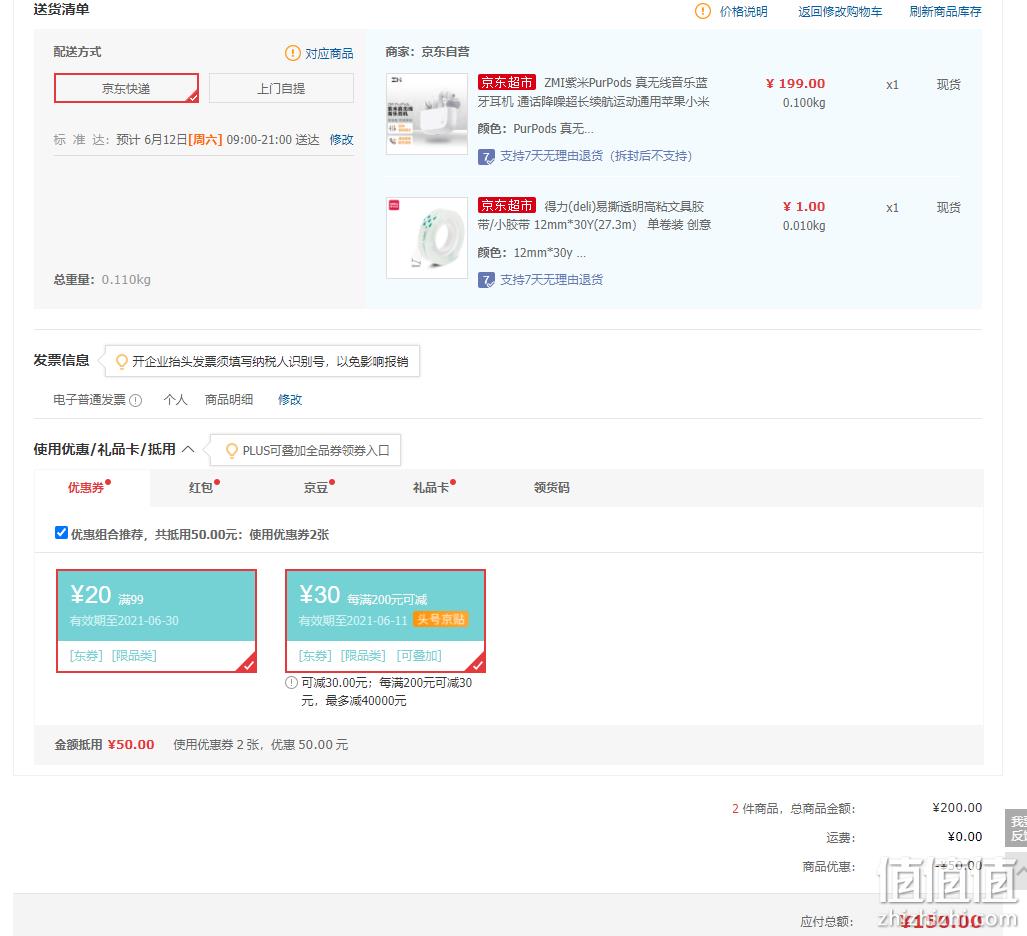This screenshot has height=936, width=1027.
Task: Click the 个人 invoice title text
Action: (175, 400)
